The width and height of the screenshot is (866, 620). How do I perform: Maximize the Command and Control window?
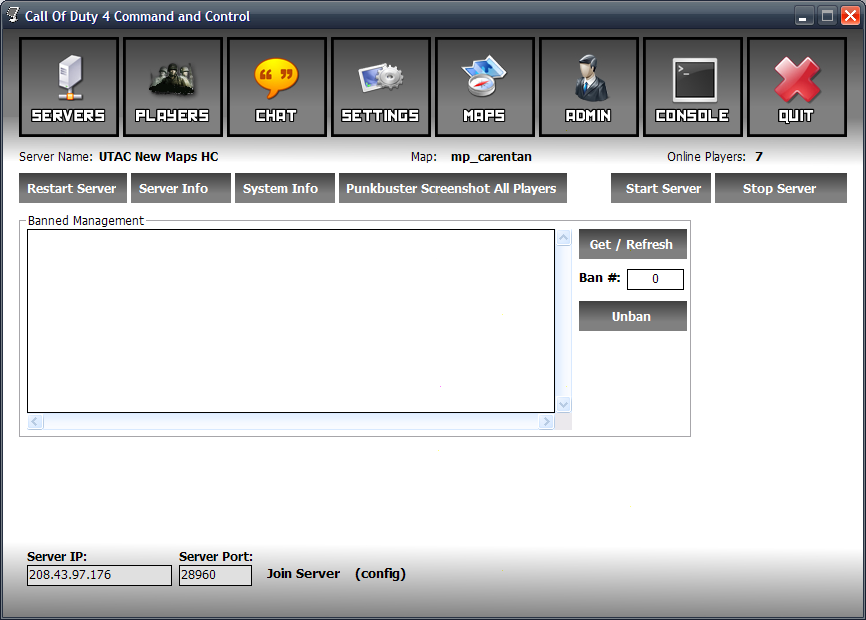click(x=827, y=16)
